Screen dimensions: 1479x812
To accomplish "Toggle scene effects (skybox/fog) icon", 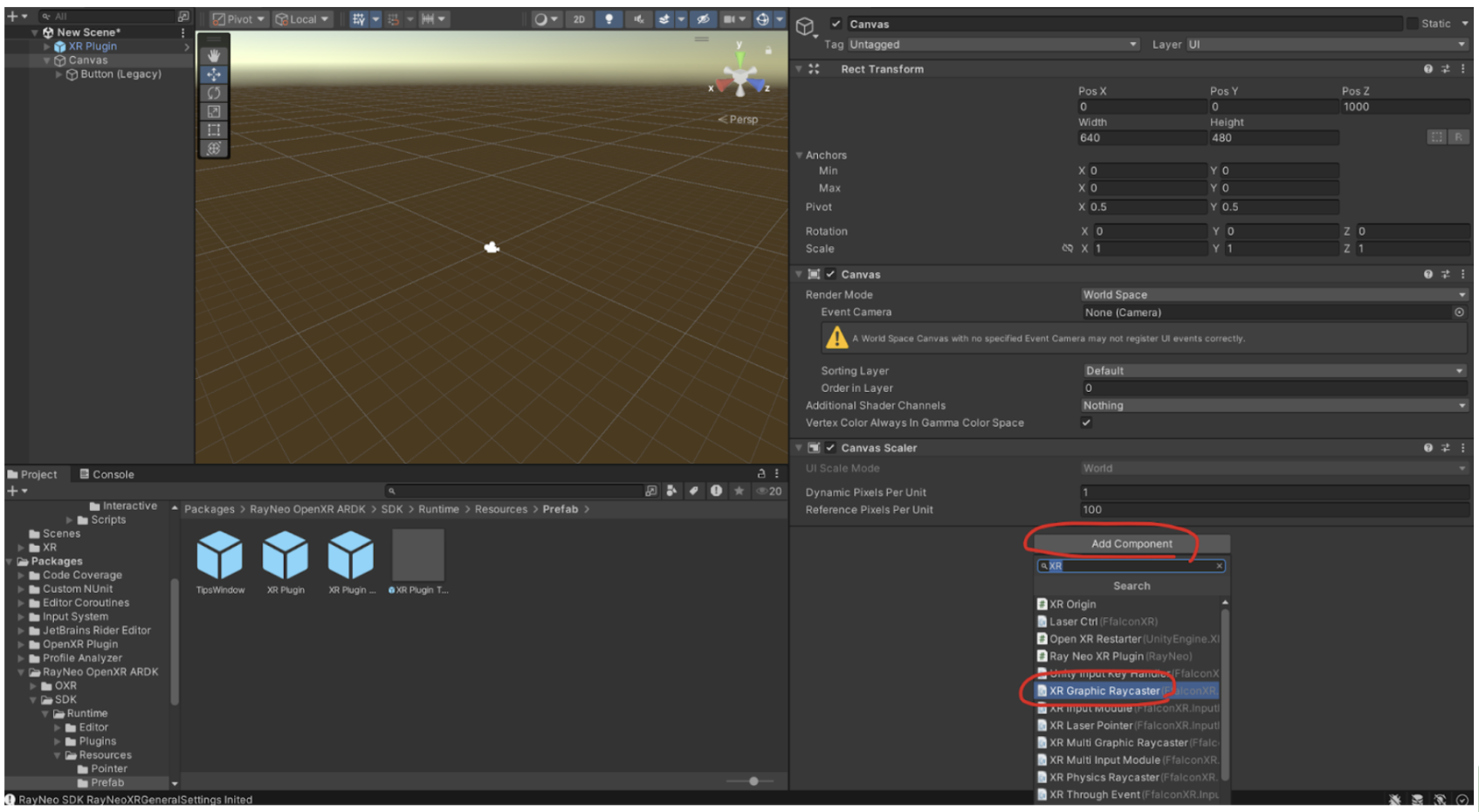I will click(664, 19).
